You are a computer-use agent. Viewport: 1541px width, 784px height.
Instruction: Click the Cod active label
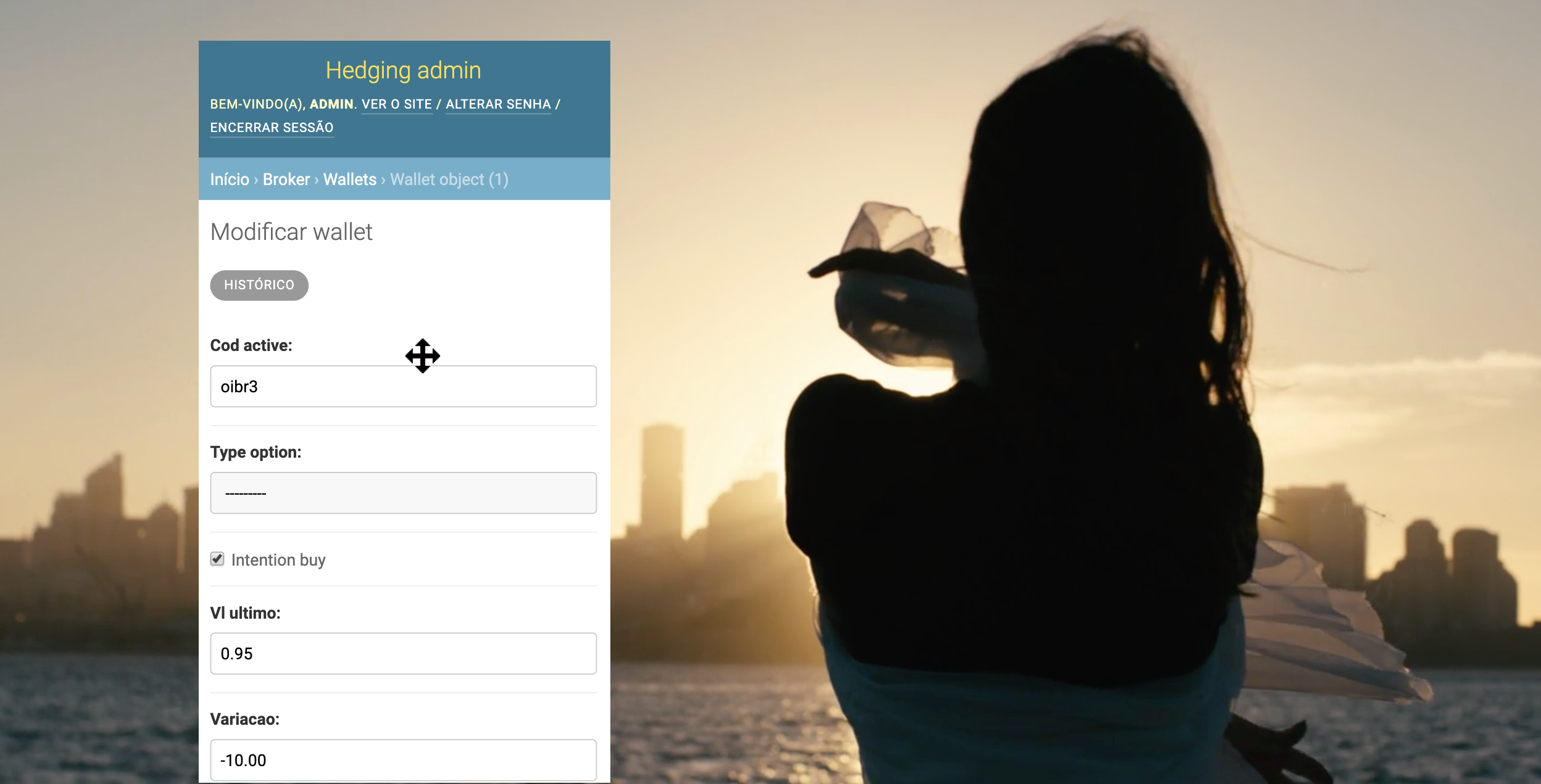pyautogui.click(x=251, y=345)
